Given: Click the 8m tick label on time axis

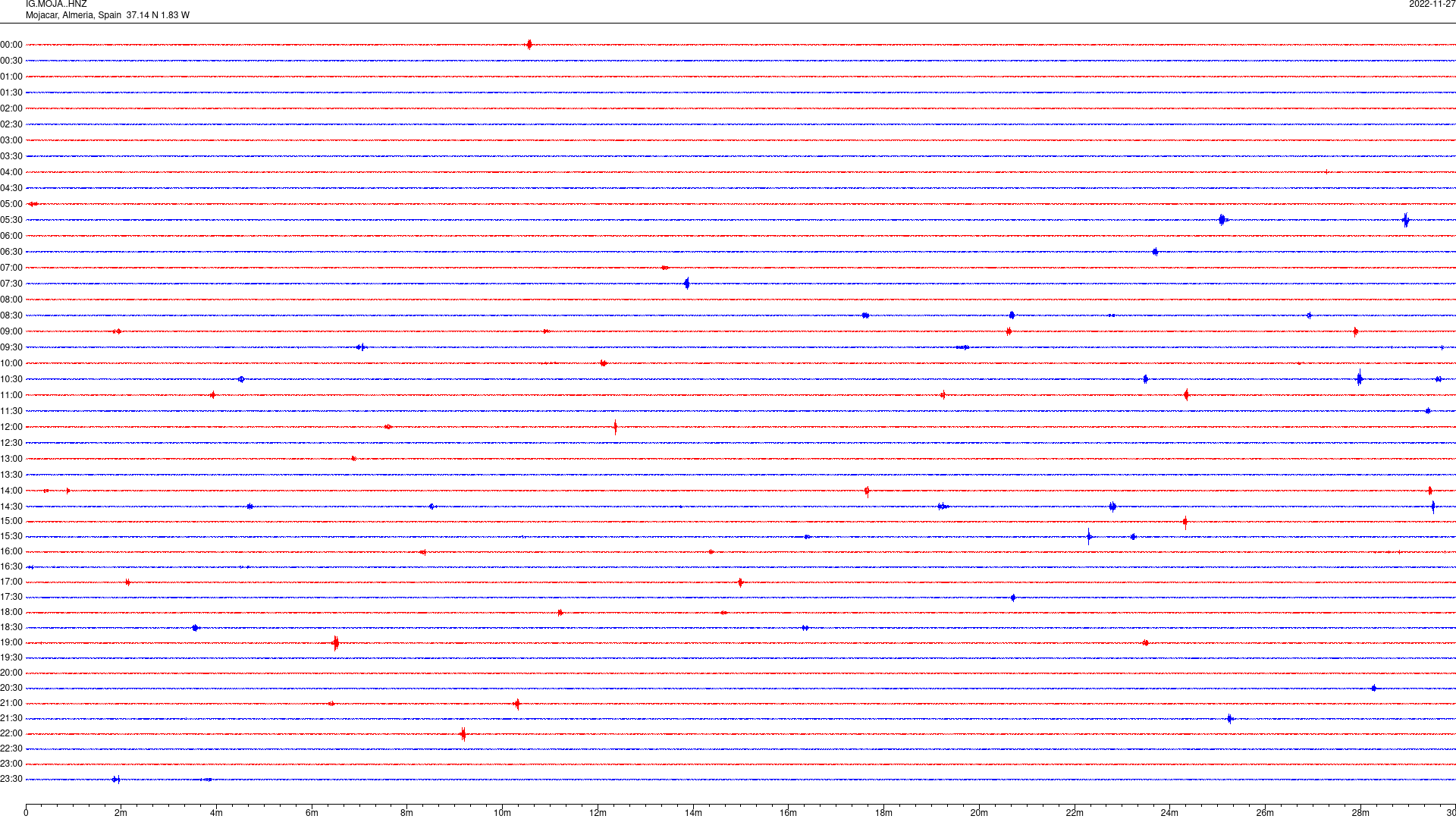Looking at the screenshot, I should click(406, 813).
